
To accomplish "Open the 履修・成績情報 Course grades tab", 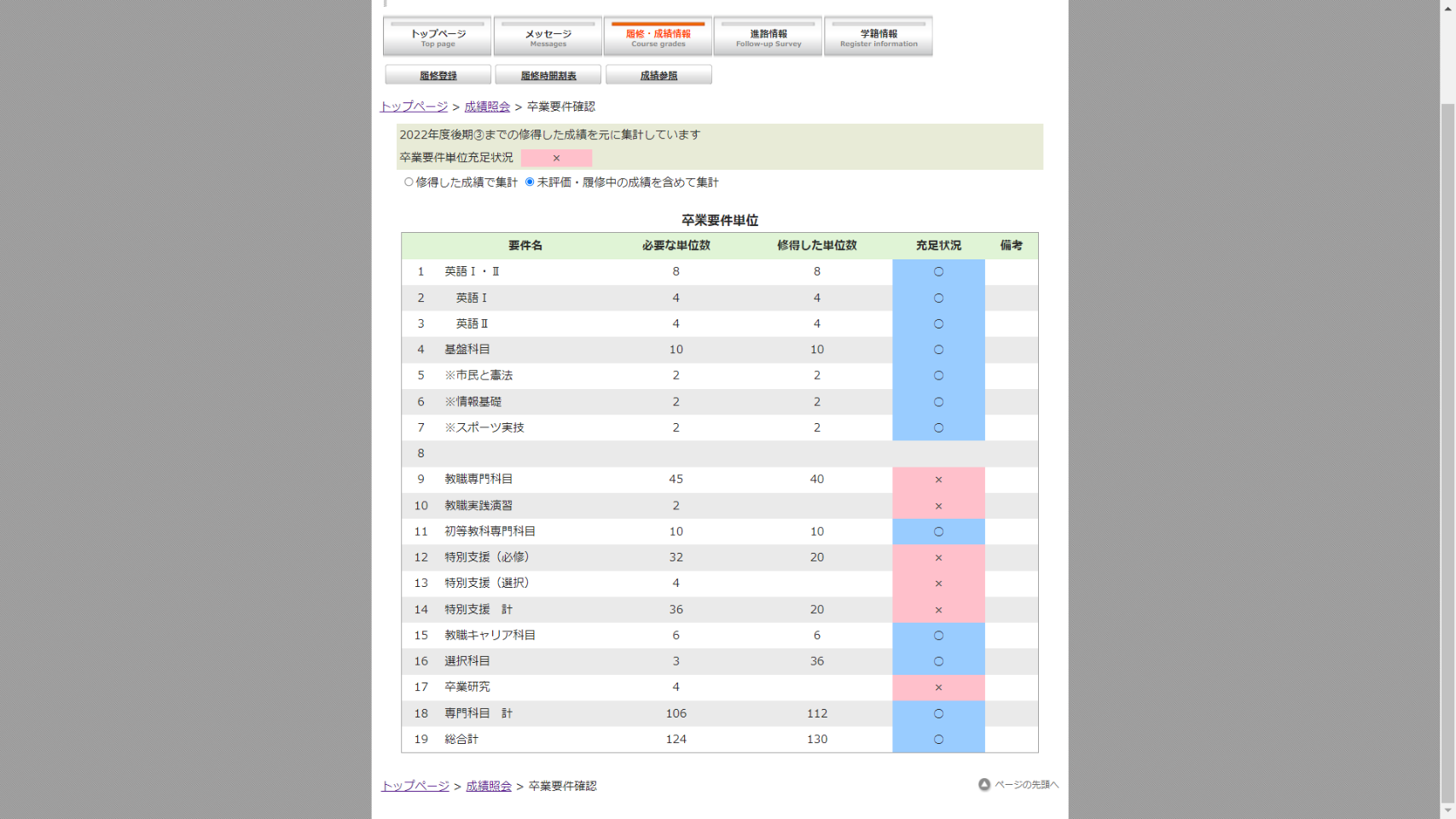I will (658, 37).
